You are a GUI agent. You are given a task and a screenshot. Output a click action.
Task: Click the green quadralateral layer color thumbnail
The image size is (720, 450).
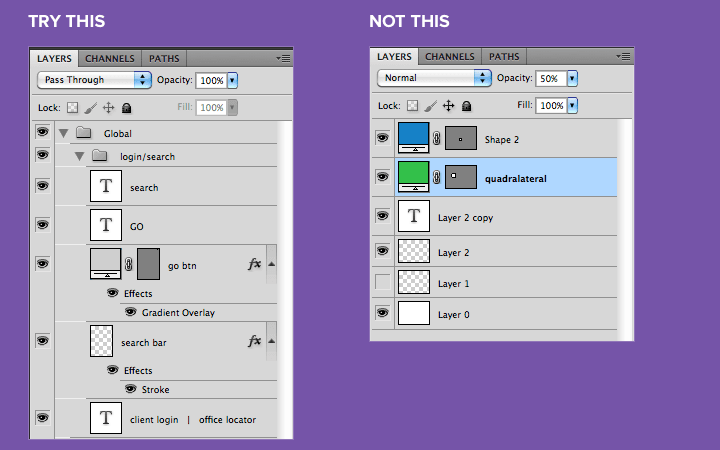[x=413, y=177]
